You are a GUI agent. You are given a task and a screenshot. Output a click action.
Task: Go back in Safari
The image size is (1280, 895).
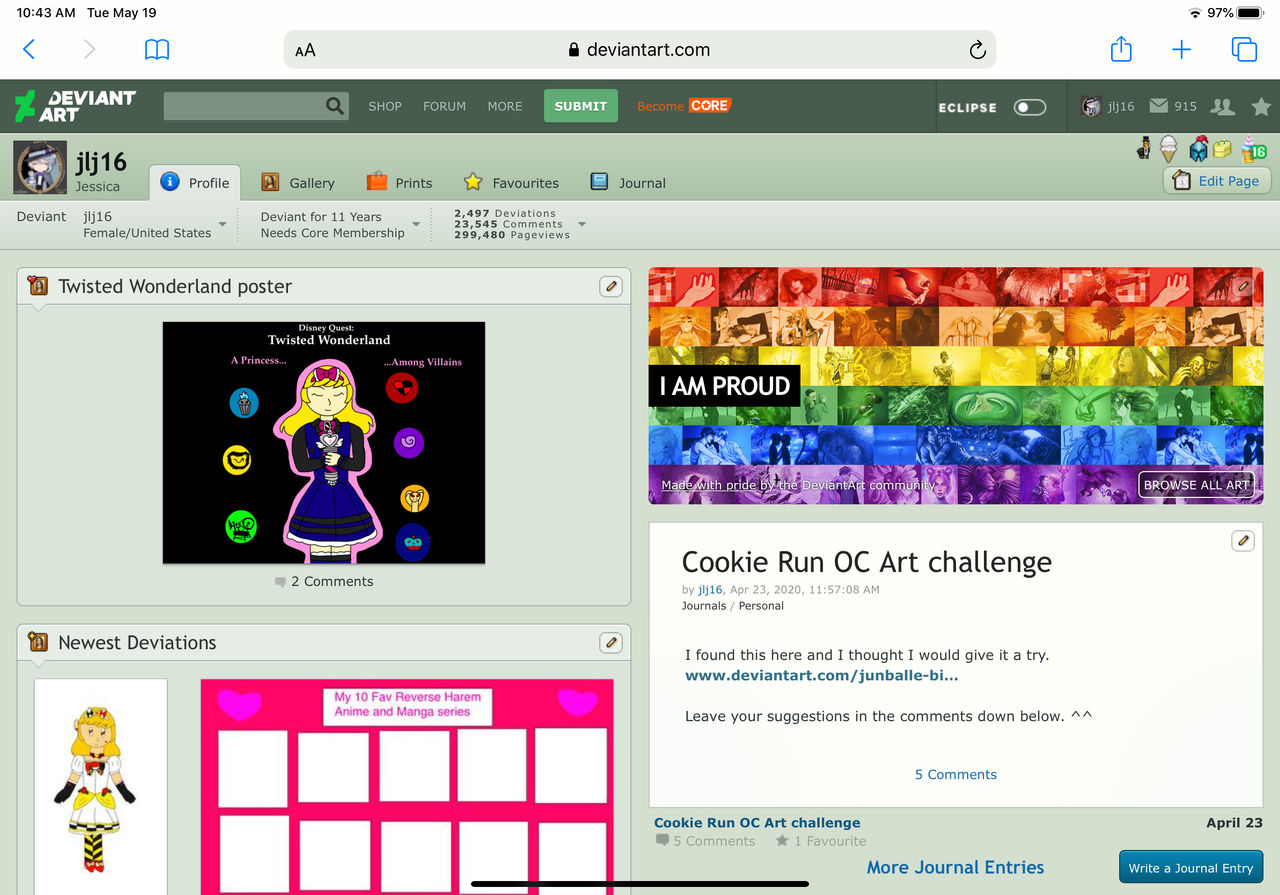click(x=29, y=49)
